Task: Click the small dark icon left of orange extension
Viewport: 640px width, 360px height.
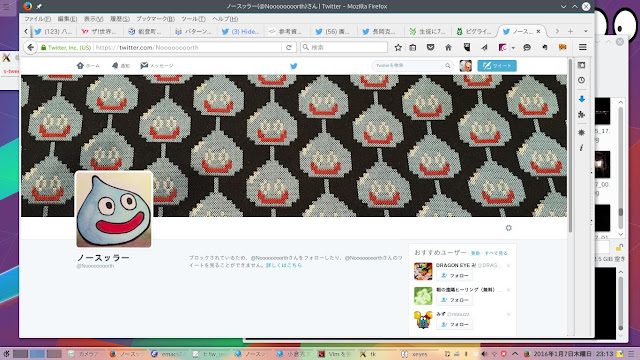Action: [545, 47]
